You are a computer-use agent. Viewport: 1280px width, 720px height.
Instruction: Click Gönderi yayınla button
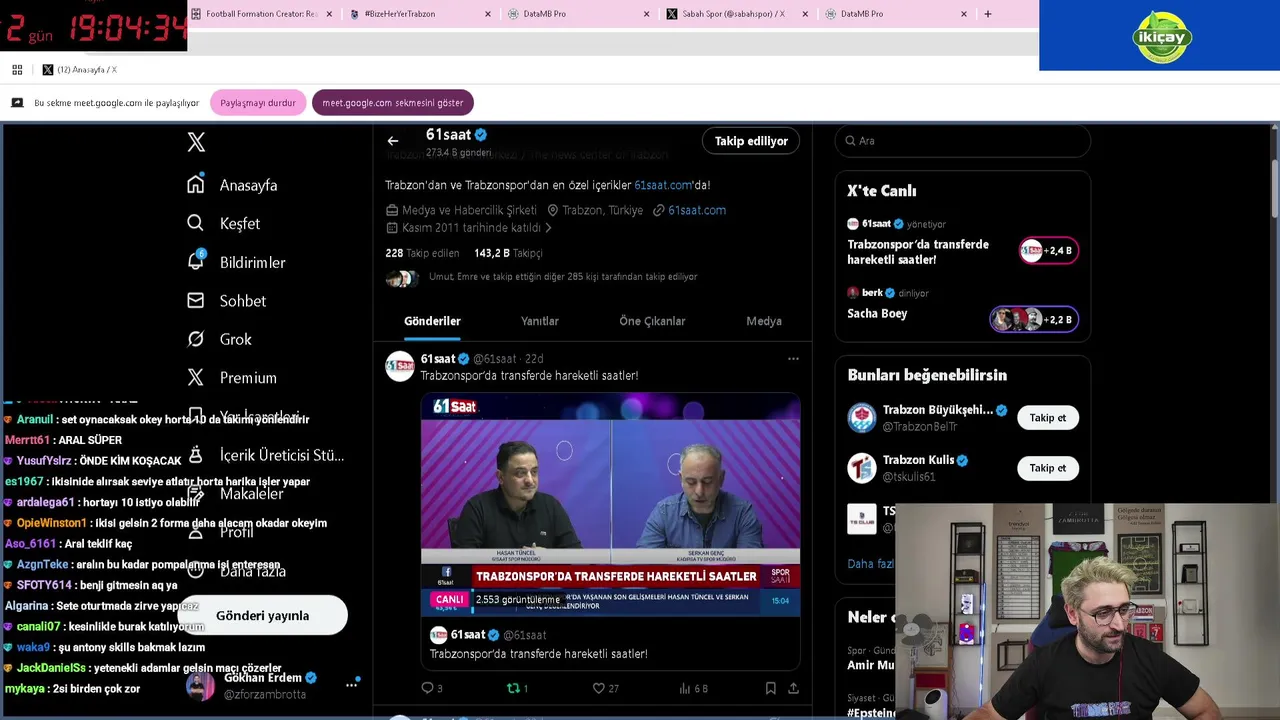(263, 616)
